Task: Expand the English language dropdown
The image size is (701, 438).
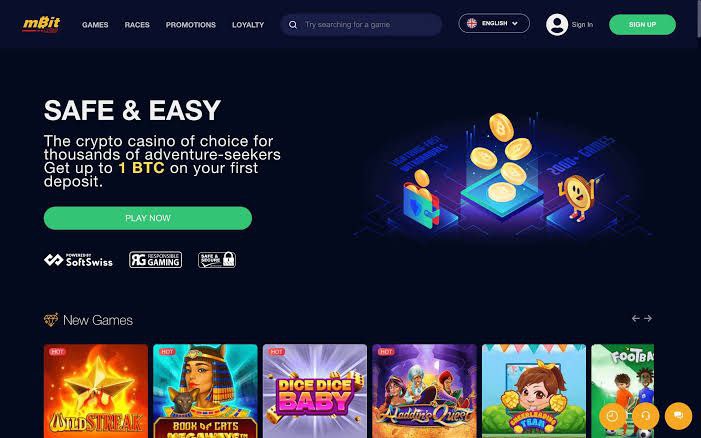Action: pyautogui.click(x=494, y=23)
